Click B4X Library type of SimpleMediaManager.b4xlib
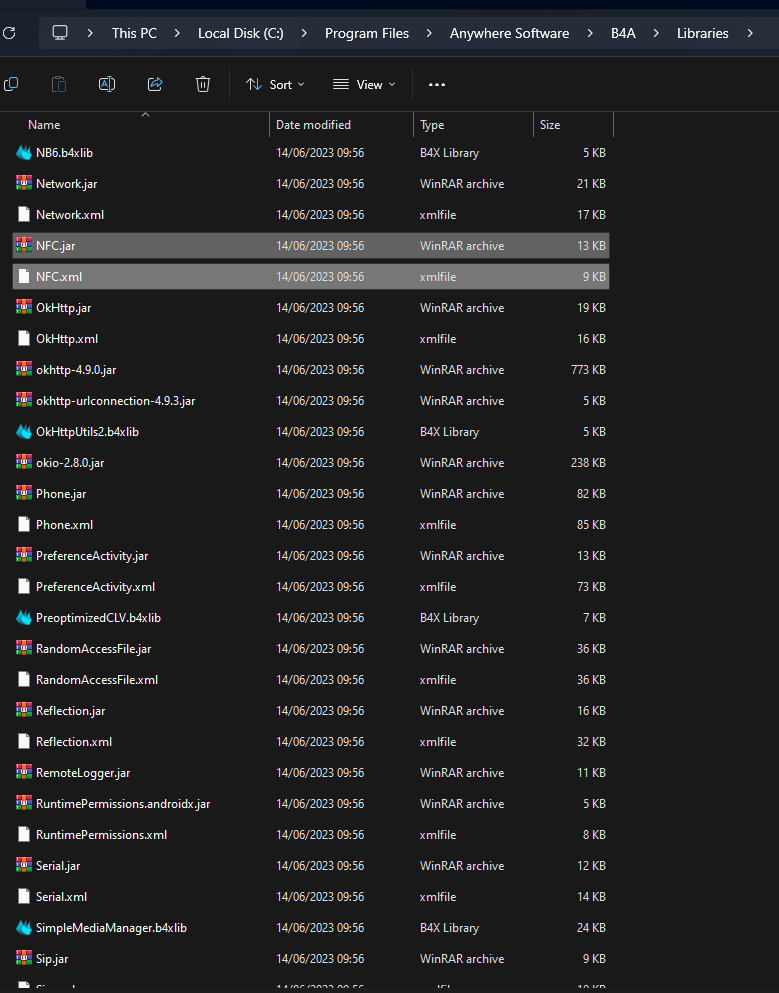The width and height of the screenshot is (779, 993). pyautogui.click(x=449, y=928)
